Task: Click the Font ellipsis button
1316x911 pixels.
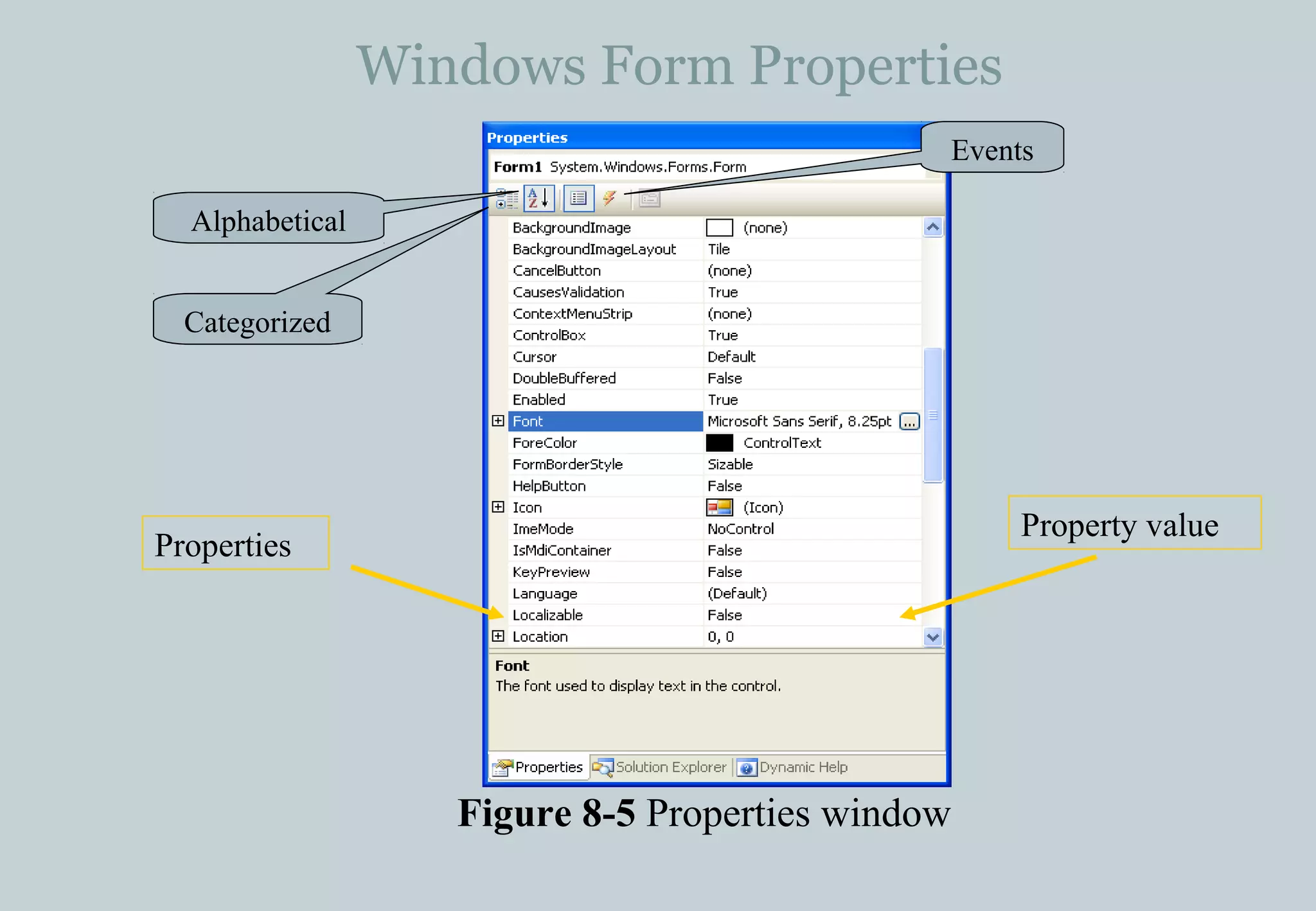Action: pos(909,421)
